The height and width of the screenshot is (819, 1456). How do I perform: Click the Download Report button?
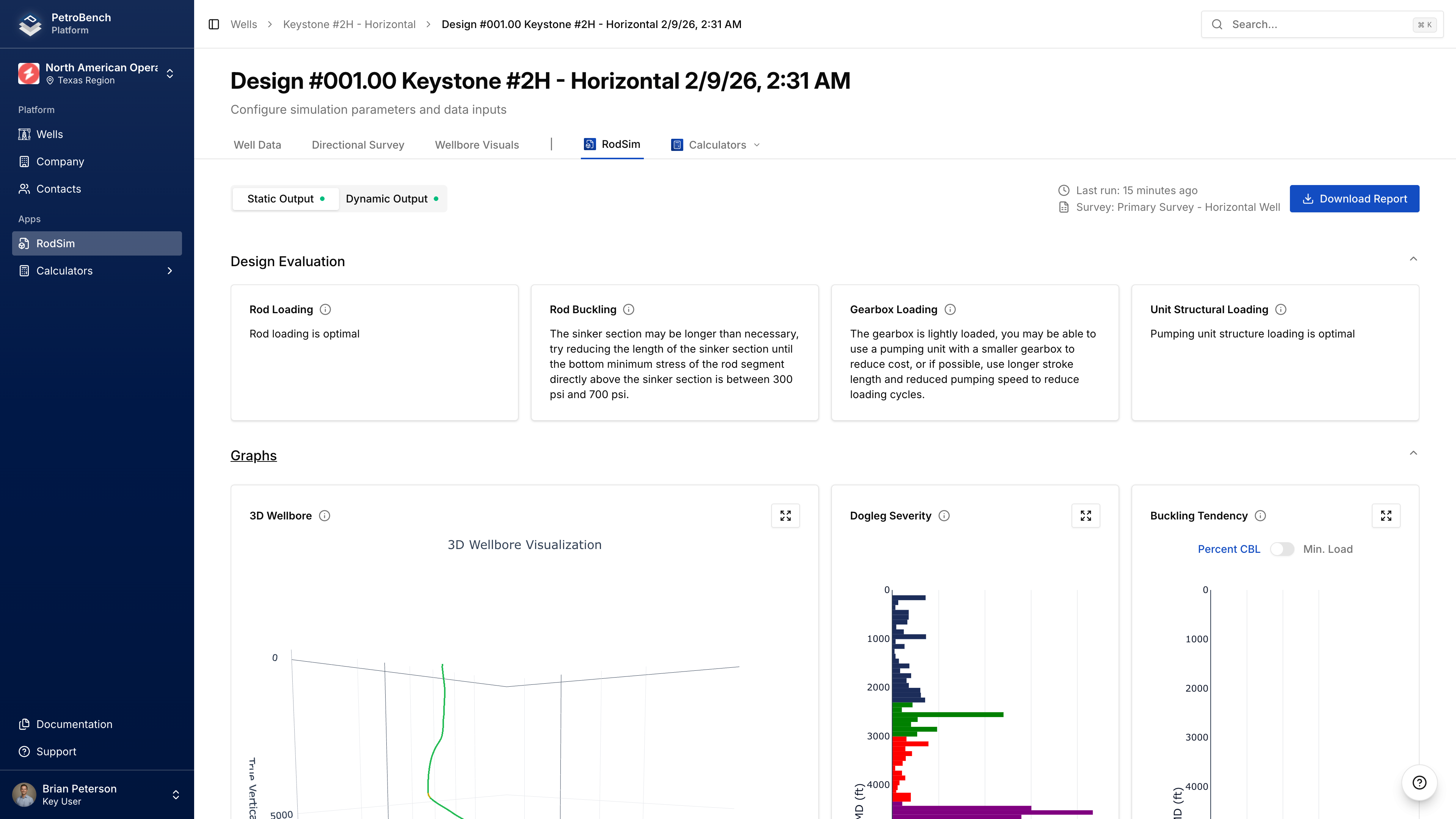[1354, 199]
